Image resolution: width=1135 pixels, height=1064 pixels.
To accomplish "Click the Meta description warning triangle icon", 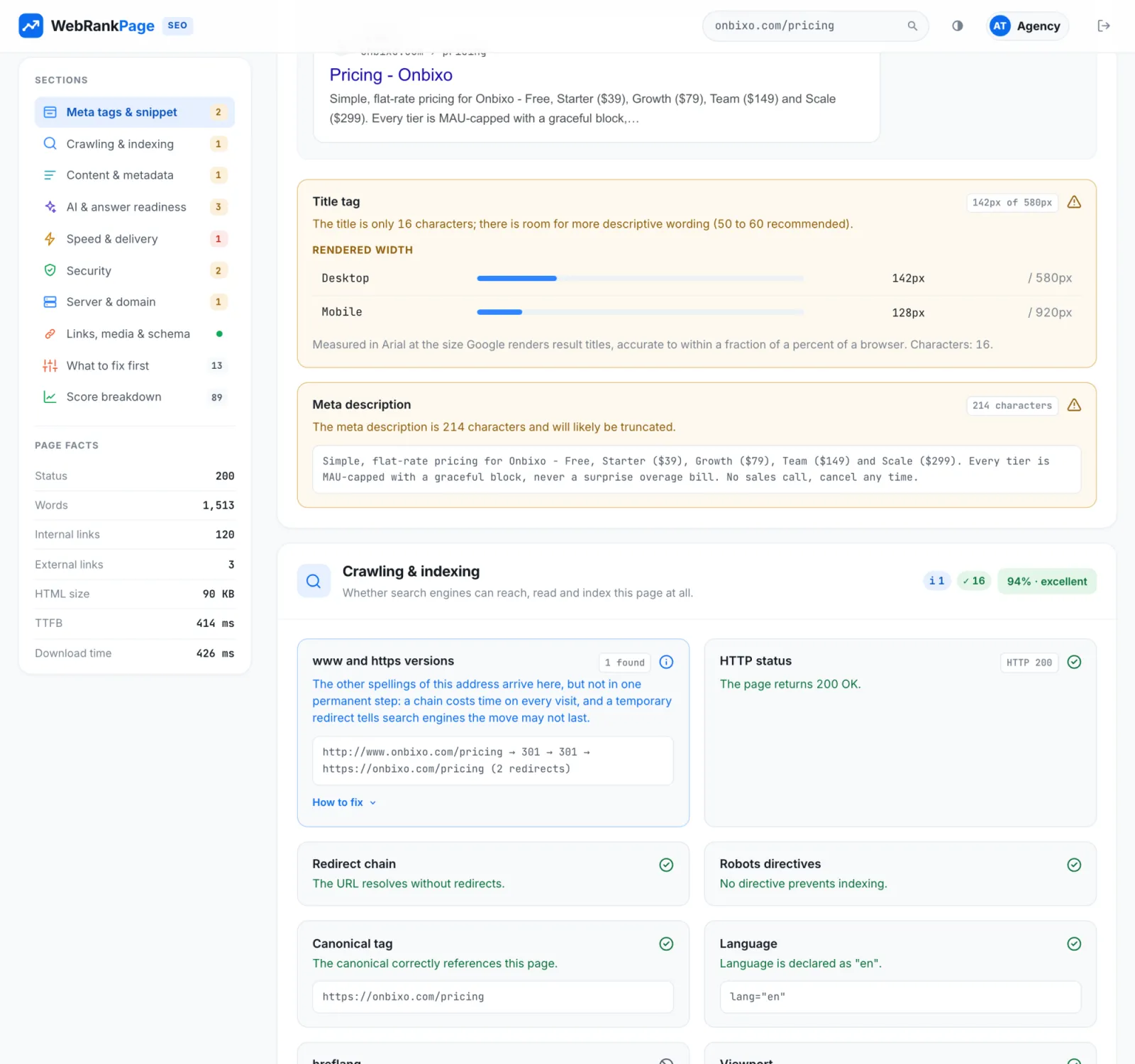I will 1074,405.
